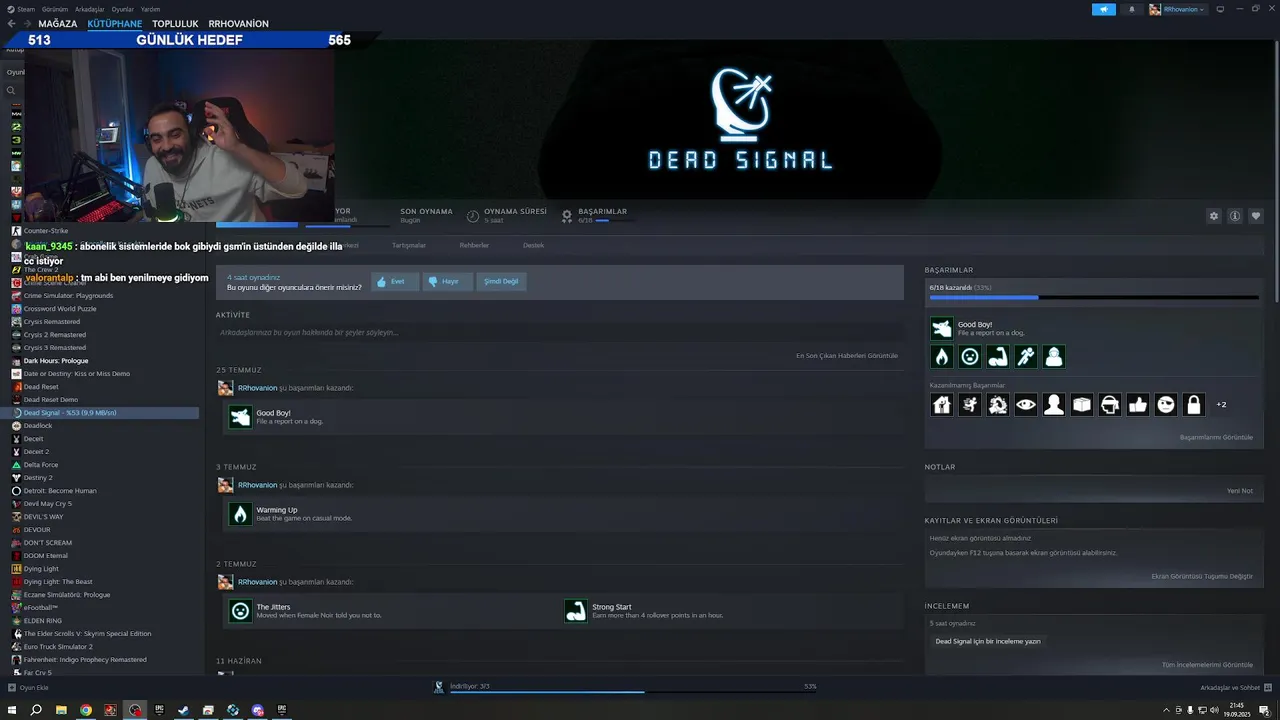Open the RRHOVANİON profile tab

click(238, 24)
